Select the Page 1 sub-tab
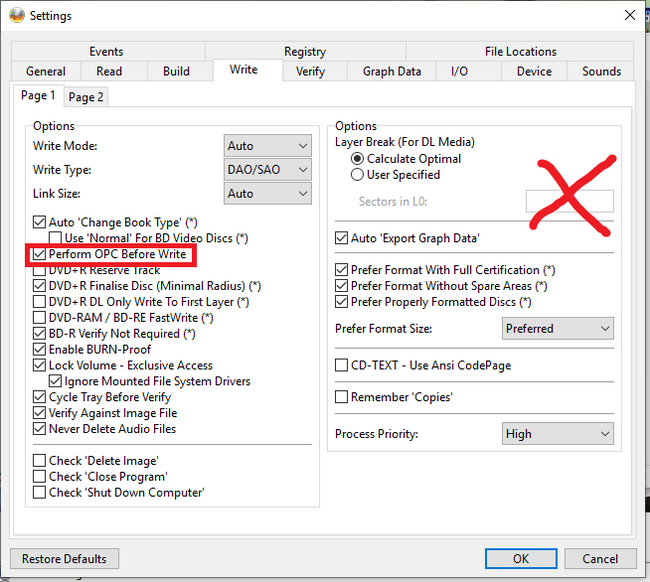The width and height of the screenshot is (650, 582). (38, 96)
